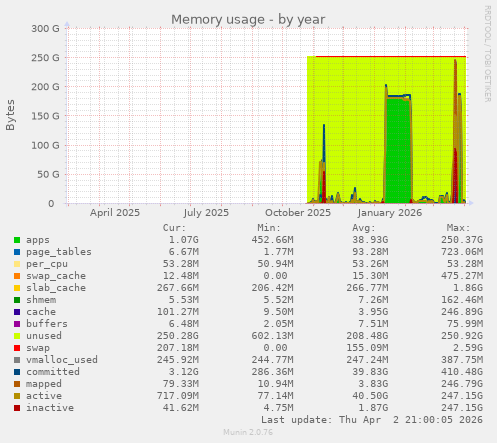The height and width of the screenshot is (443, 497).
Task: Click the 'Max:' column header
Action: (x=458, y=228)
